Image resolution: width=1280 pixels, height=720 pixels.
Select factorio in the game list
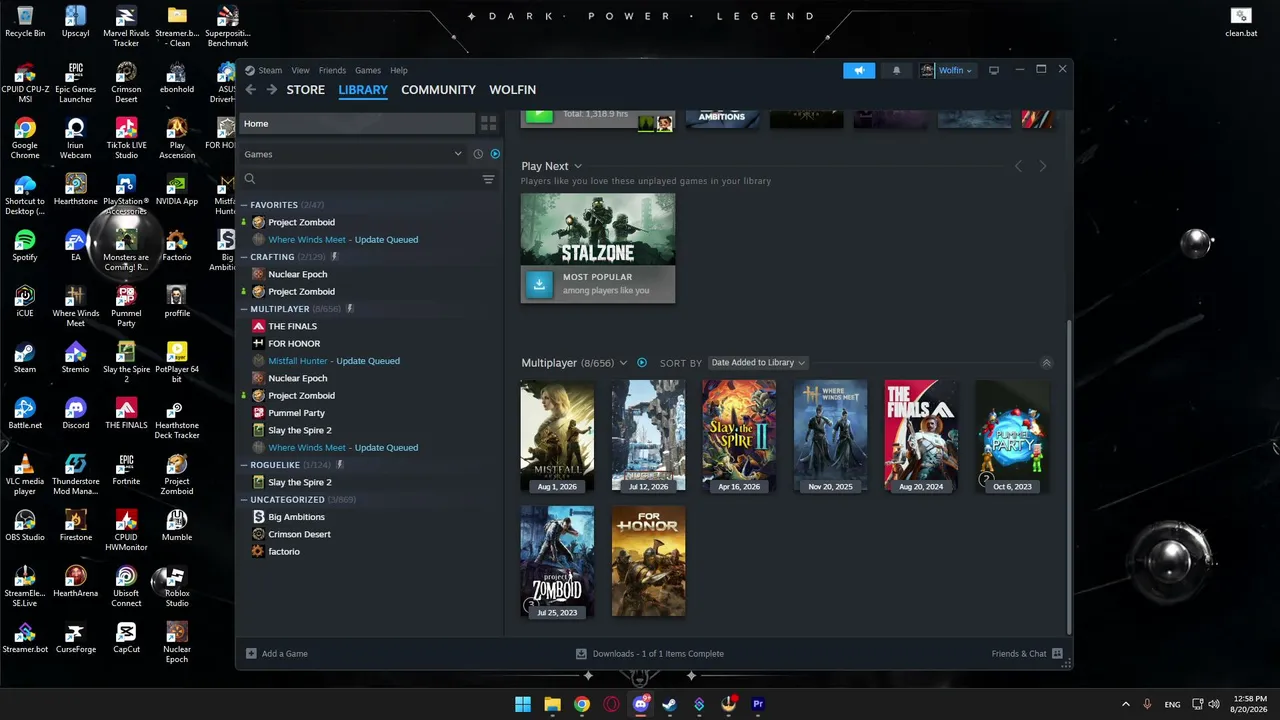(x=284, y=552)
